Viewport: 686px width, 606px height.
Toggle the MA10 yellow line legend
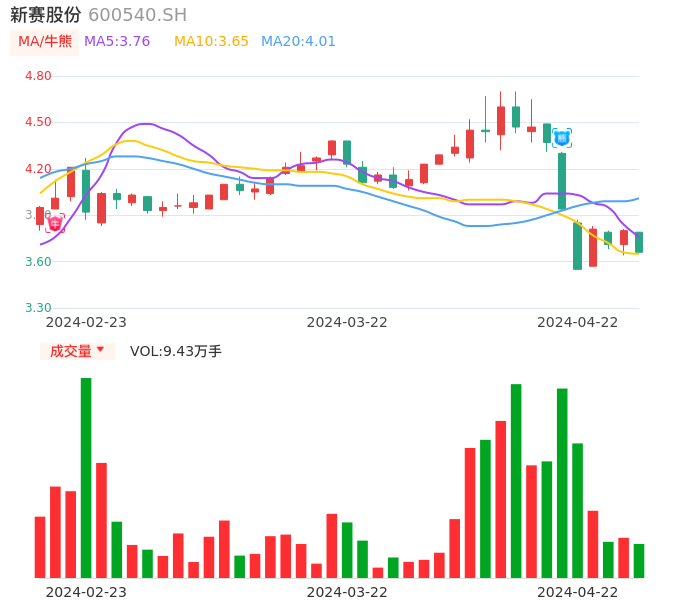click(211, 42)
